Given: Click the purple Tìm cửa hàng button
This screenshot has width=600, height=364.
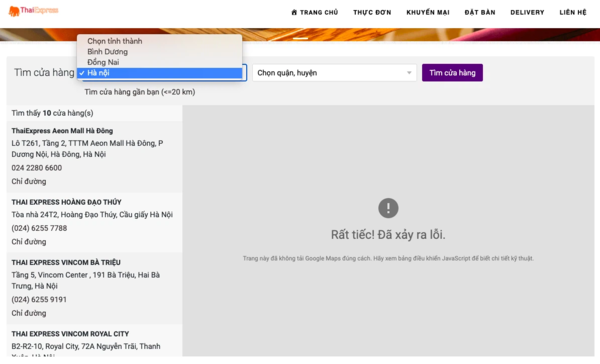Looking at the screenshot, I should click(452, 73).
